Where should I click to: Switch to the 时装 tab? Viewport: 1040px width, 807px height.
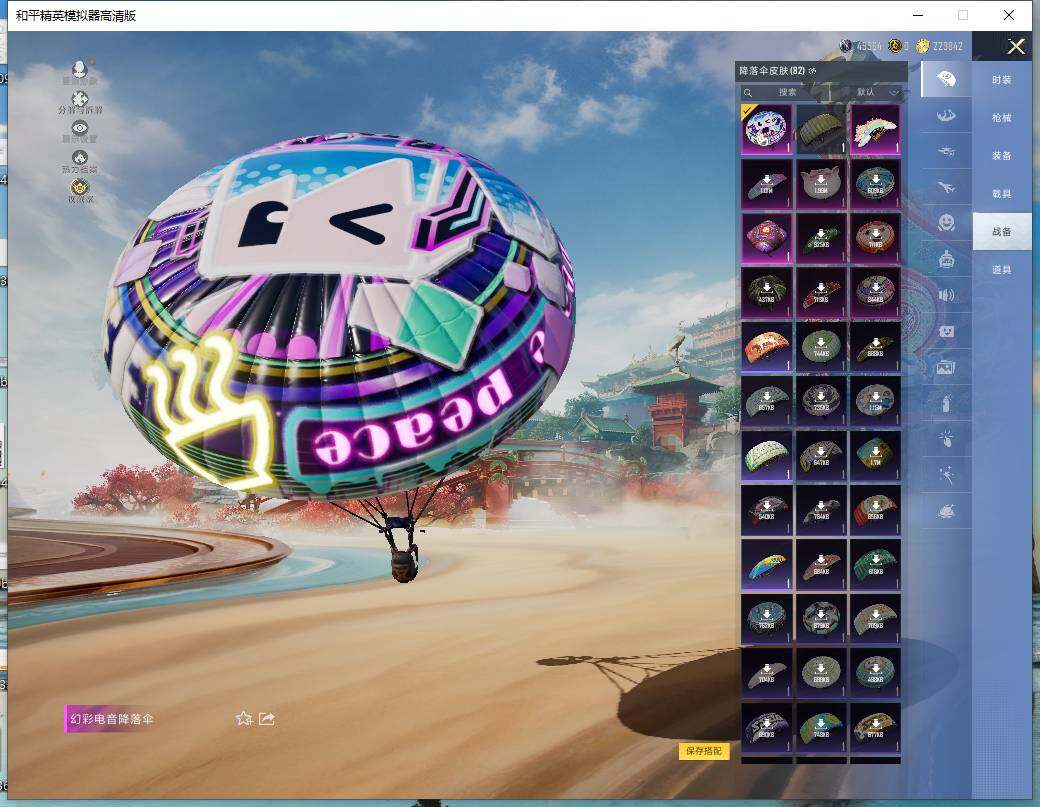1002,80
